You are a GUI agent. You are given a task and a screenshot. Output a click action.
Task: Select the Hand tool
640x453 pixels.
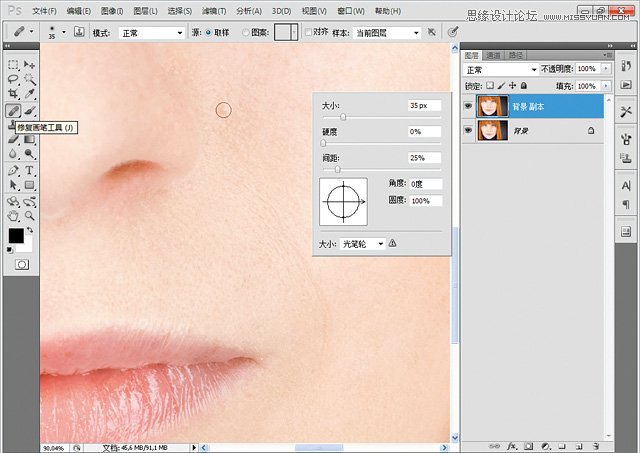tap(13, 216)
